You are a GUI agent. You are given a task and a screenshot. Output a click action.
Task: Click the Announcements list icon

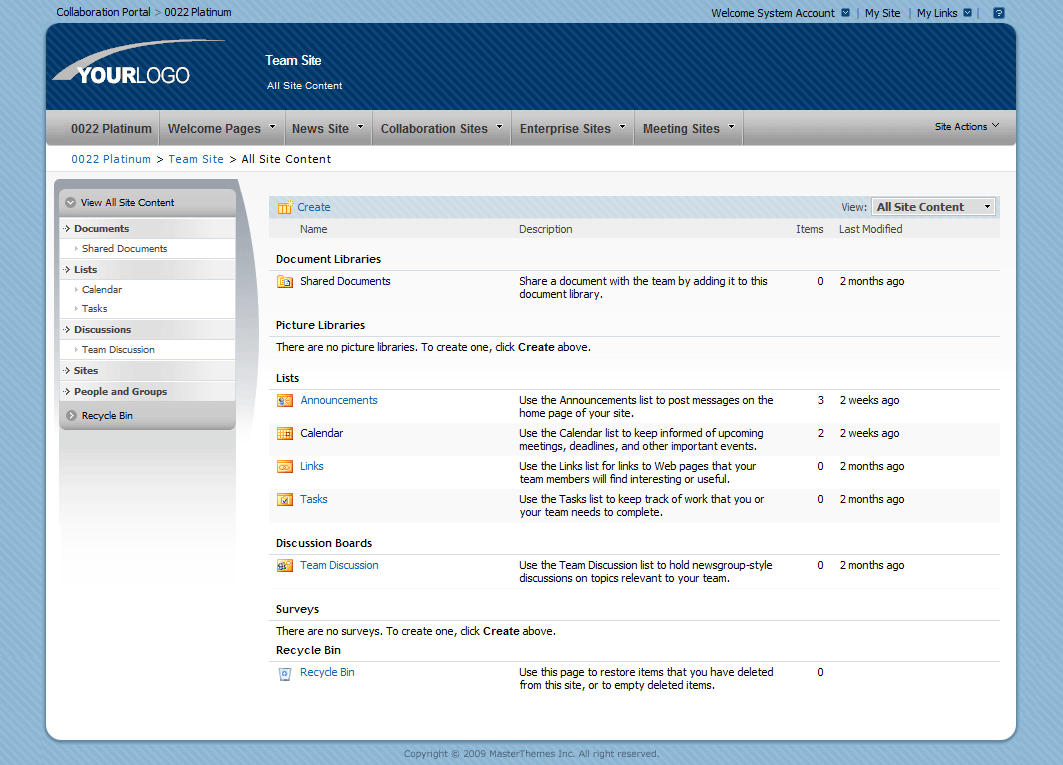(x=285, y=401)
